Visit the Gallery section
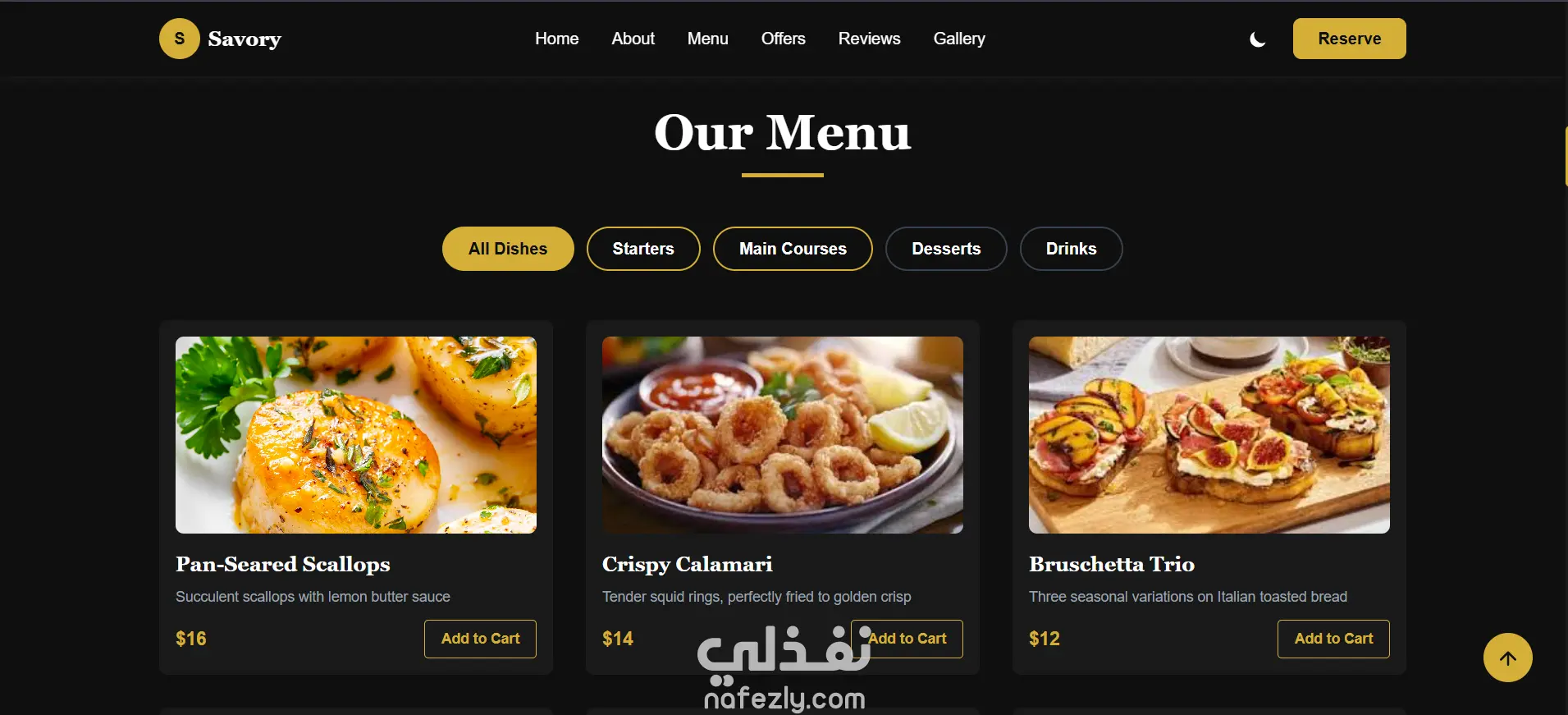This screenshot has height=715, width=1568. click(959, 39)
